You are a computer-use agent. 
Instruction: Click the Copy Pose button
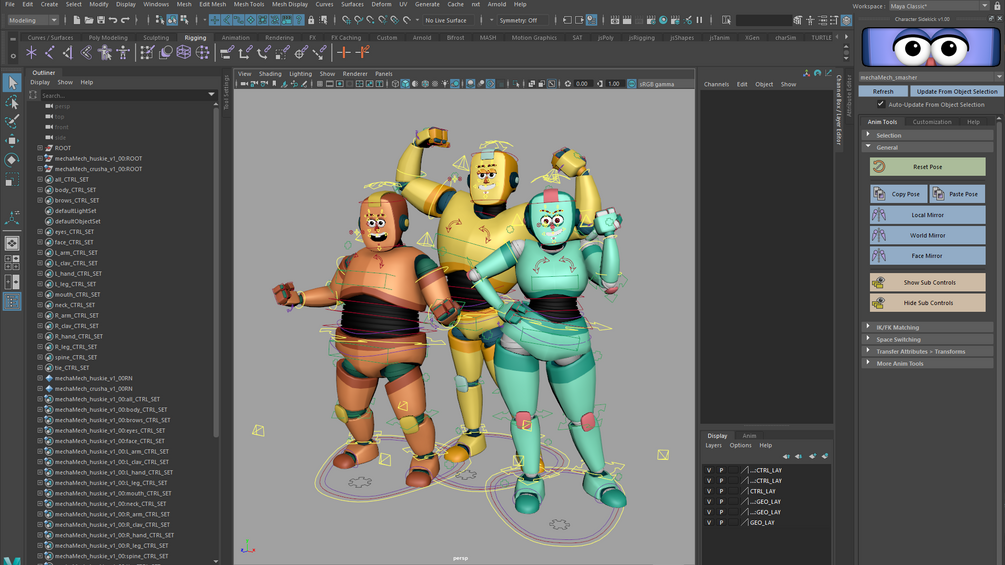(899, 193)
